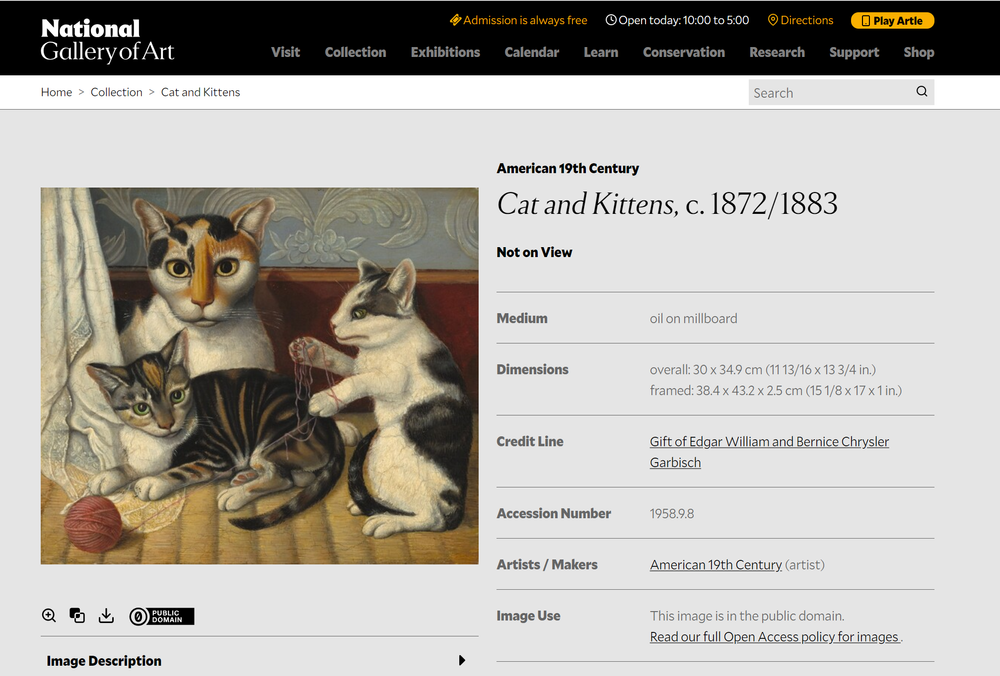Go to Collection breadcrumb link
The image size is (1000, 676).
point(116,92)
